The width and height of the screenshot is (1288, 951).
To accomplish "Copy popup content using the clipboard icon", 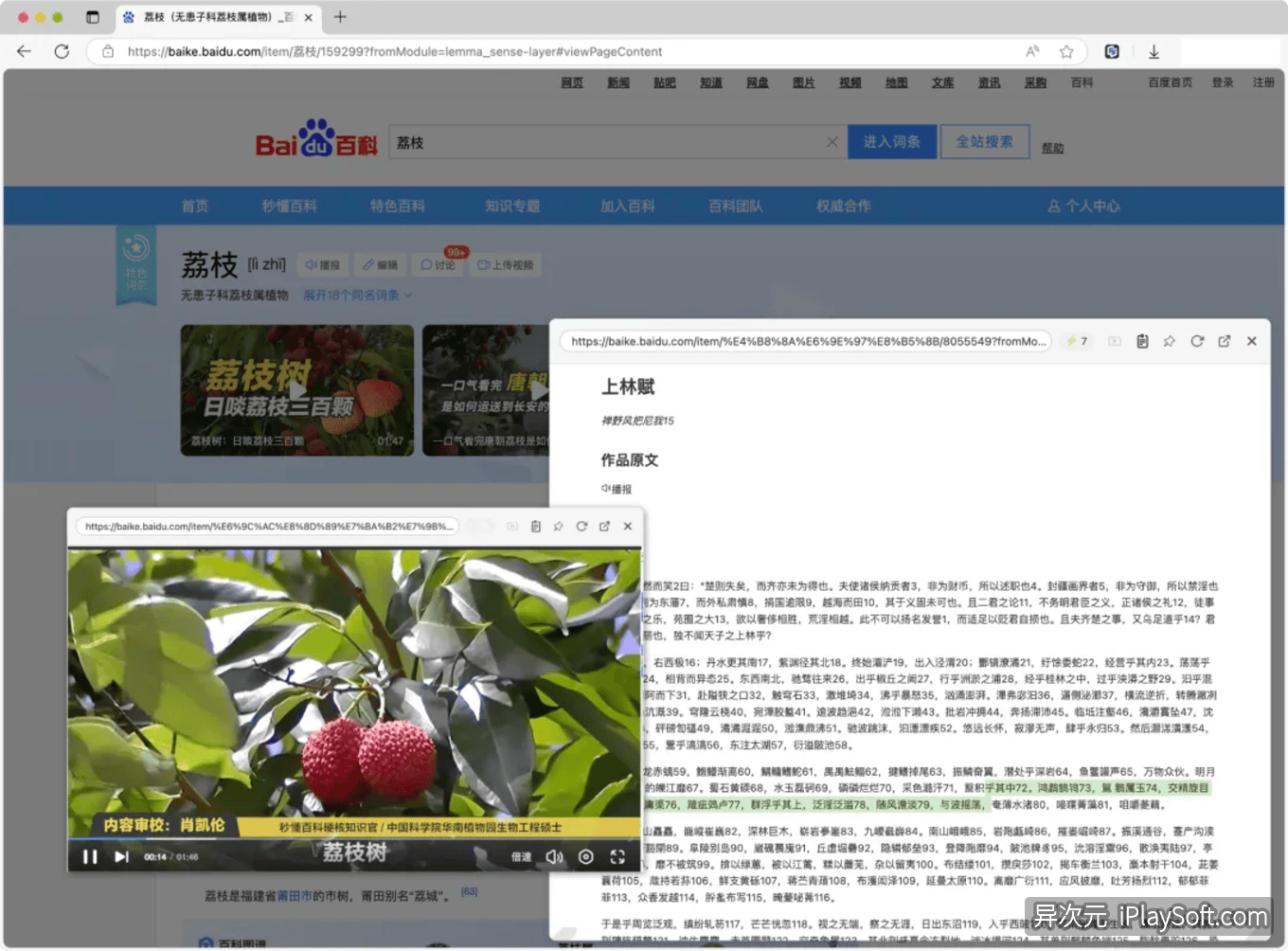I will (x=1142, y=341).
